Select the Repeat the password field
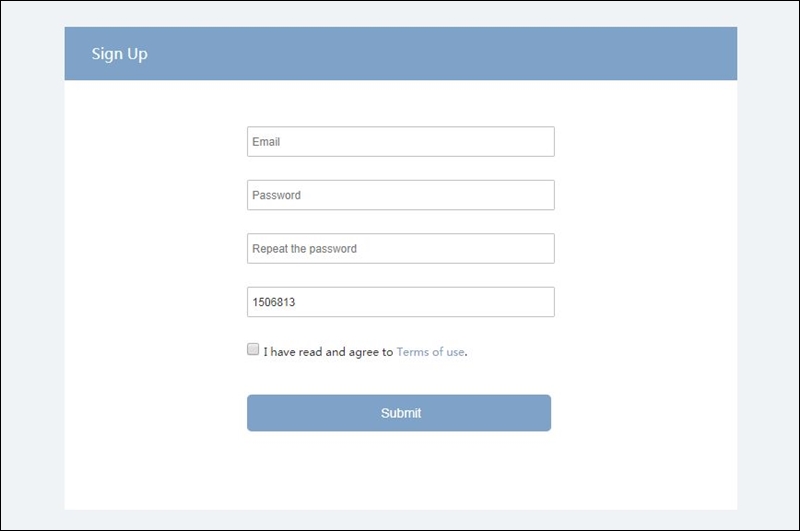The width and height of the screenshot is (800, 531). (401, 248)
